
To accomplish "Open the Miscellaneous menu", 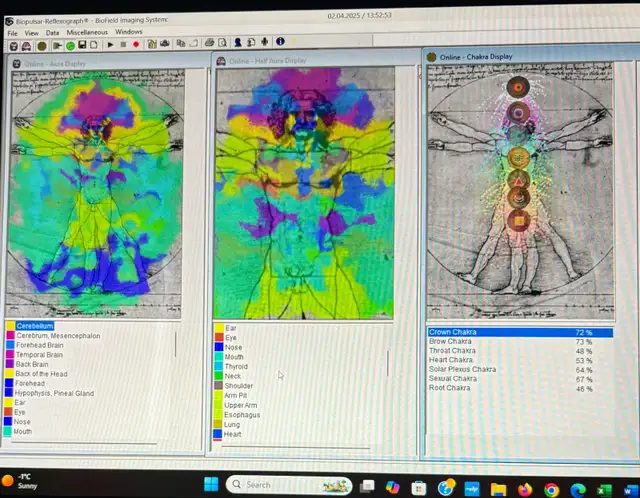I will (87, 32).
